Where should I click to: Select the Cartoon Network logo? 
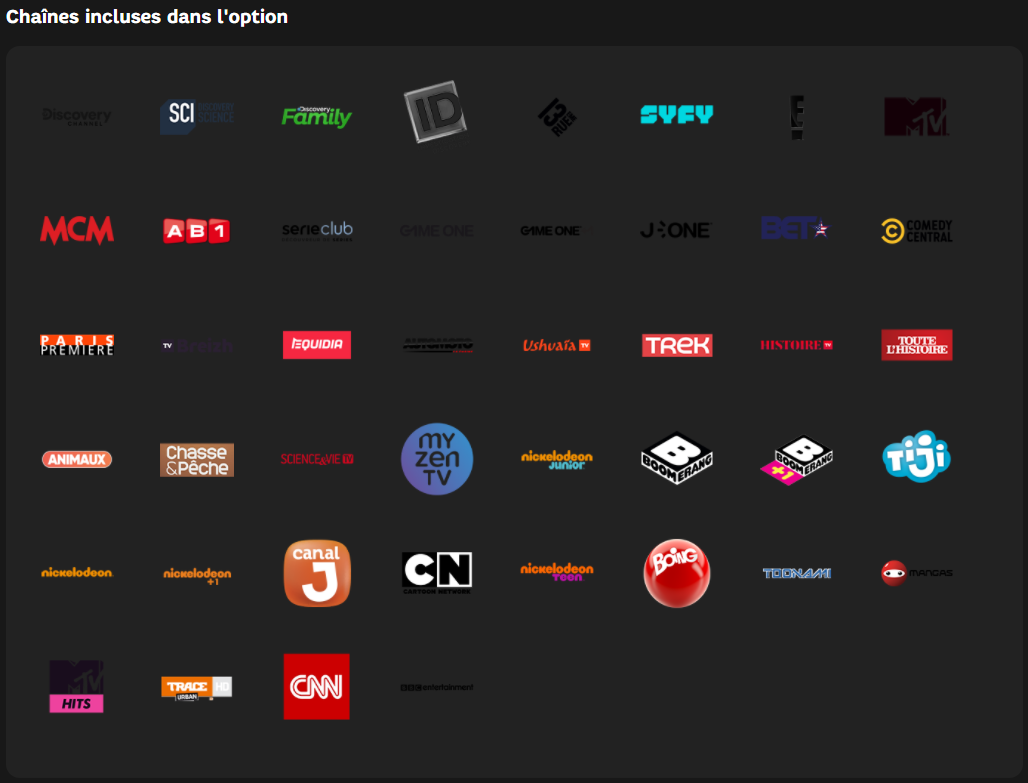pos(437,572)
